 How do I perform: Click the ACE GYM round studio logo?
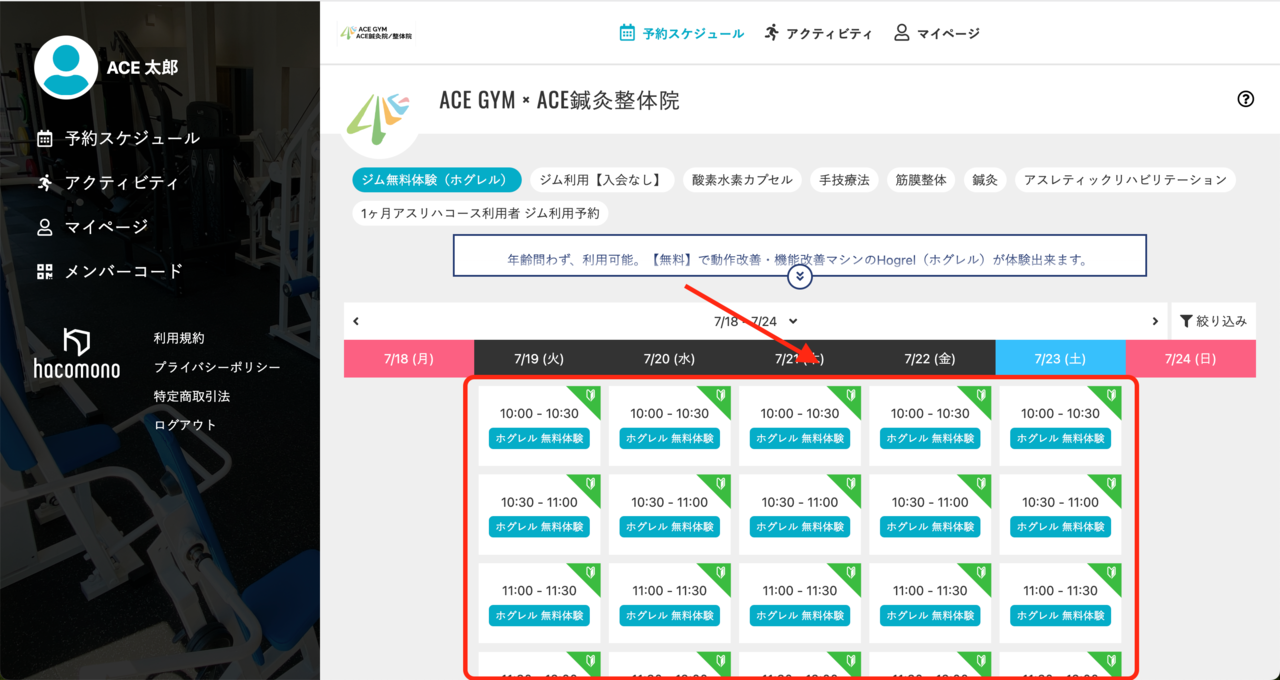click(x=379, y=118)
